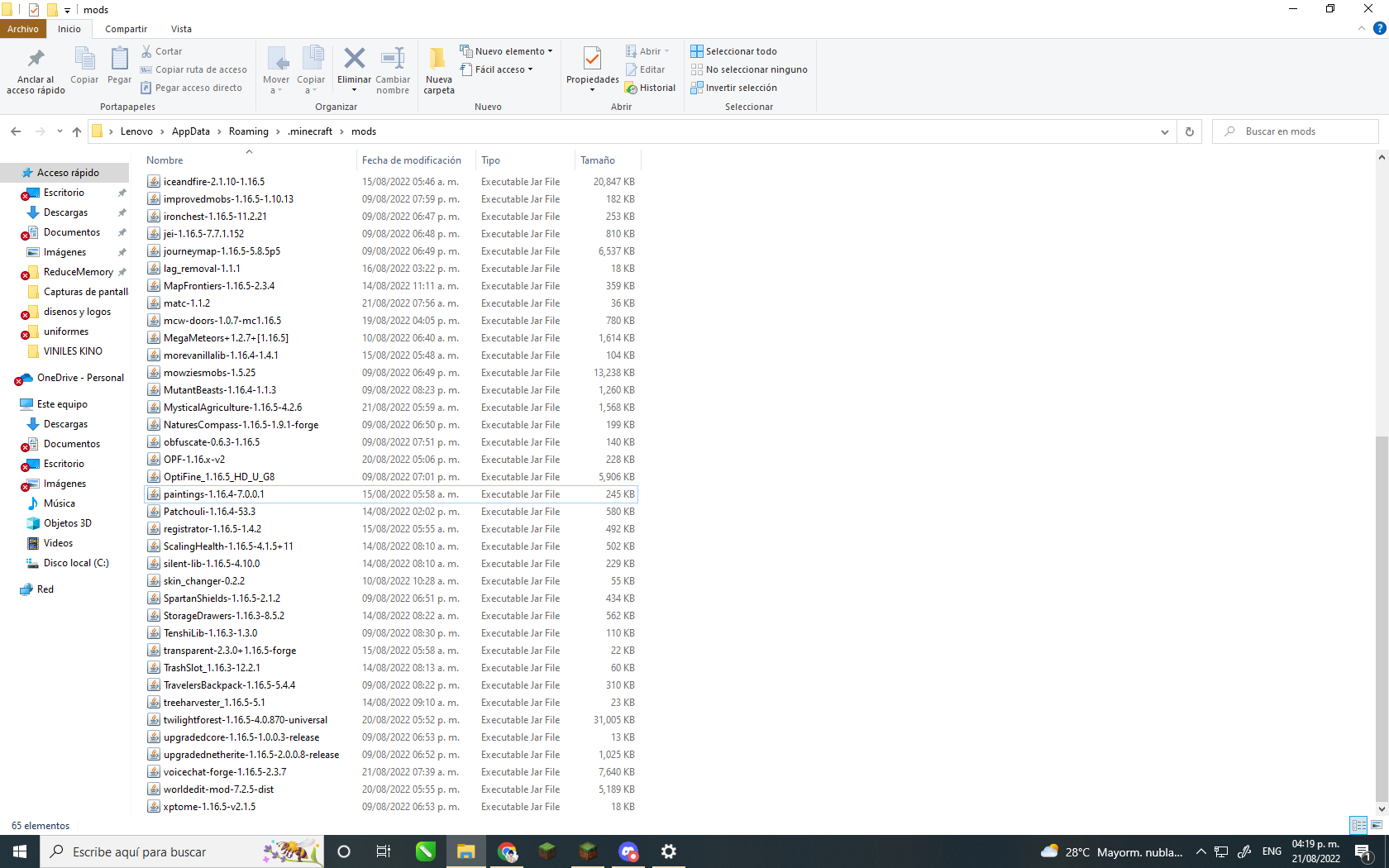
Task: Click the Pegar clipboard icon
Action: pos(119,65)
